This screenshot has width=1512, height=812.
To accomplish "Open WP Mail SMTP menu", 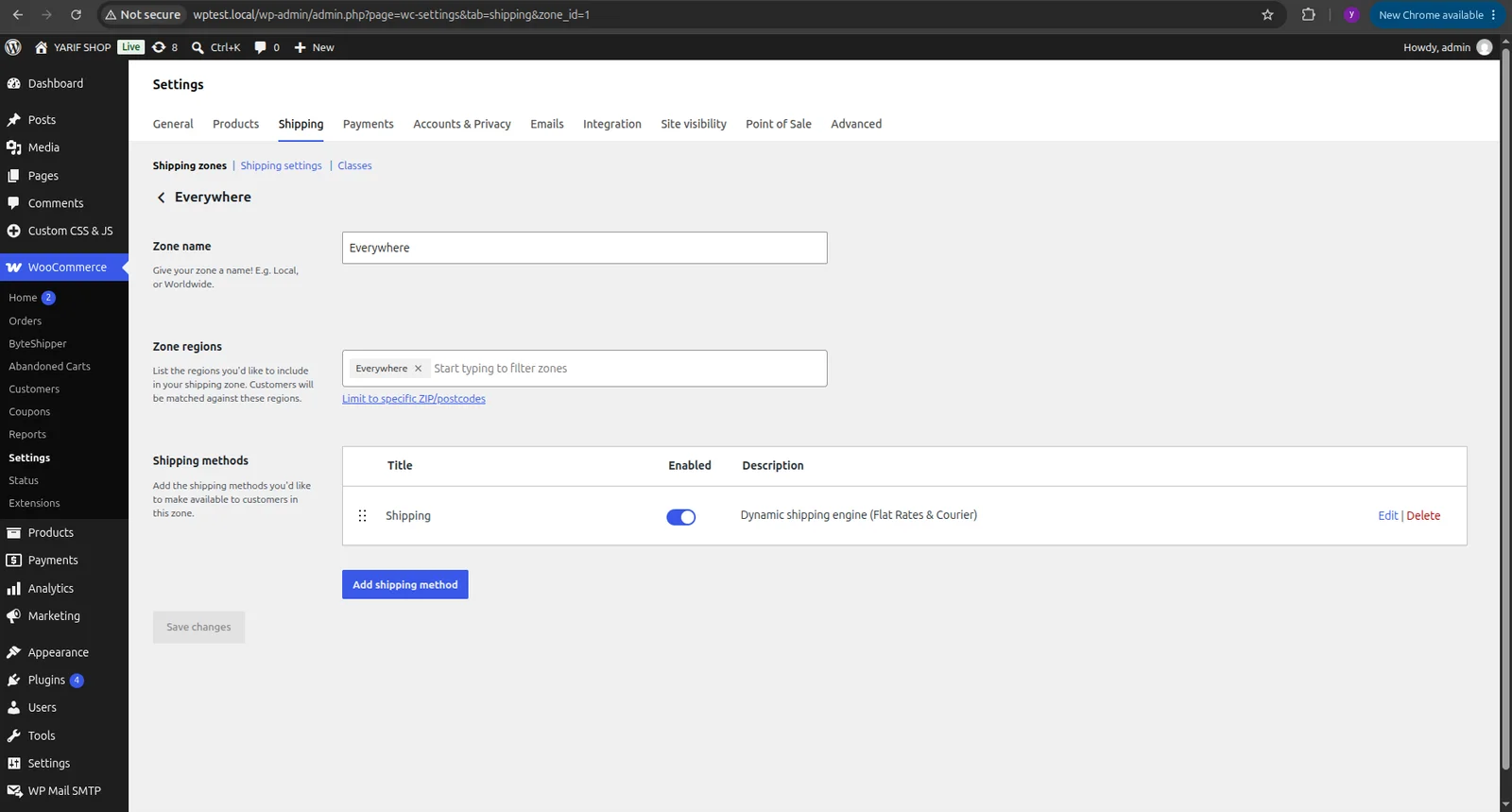I will click(64, 790).
